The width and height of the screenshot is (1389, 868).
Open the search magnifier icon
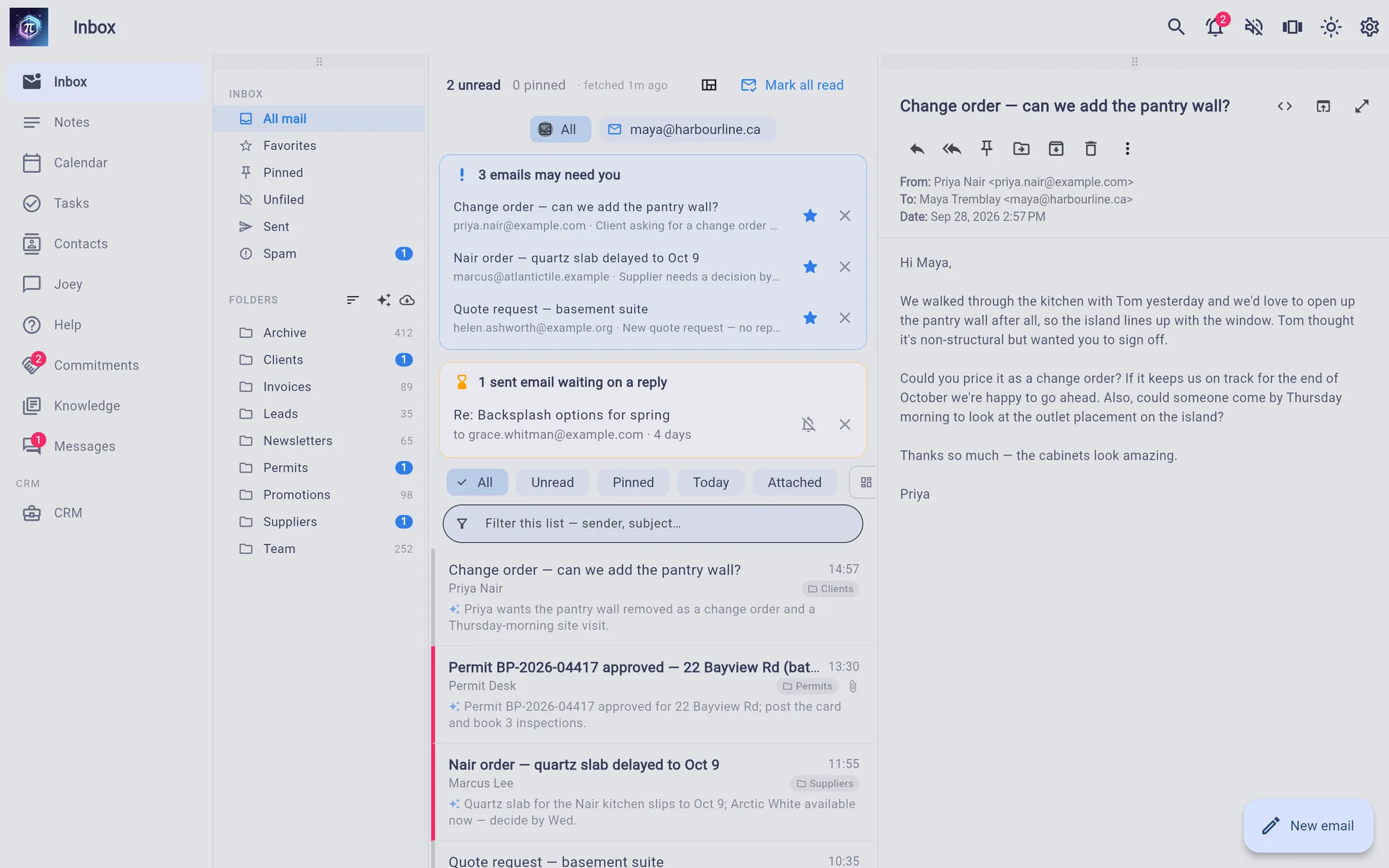pos(1176,27)
